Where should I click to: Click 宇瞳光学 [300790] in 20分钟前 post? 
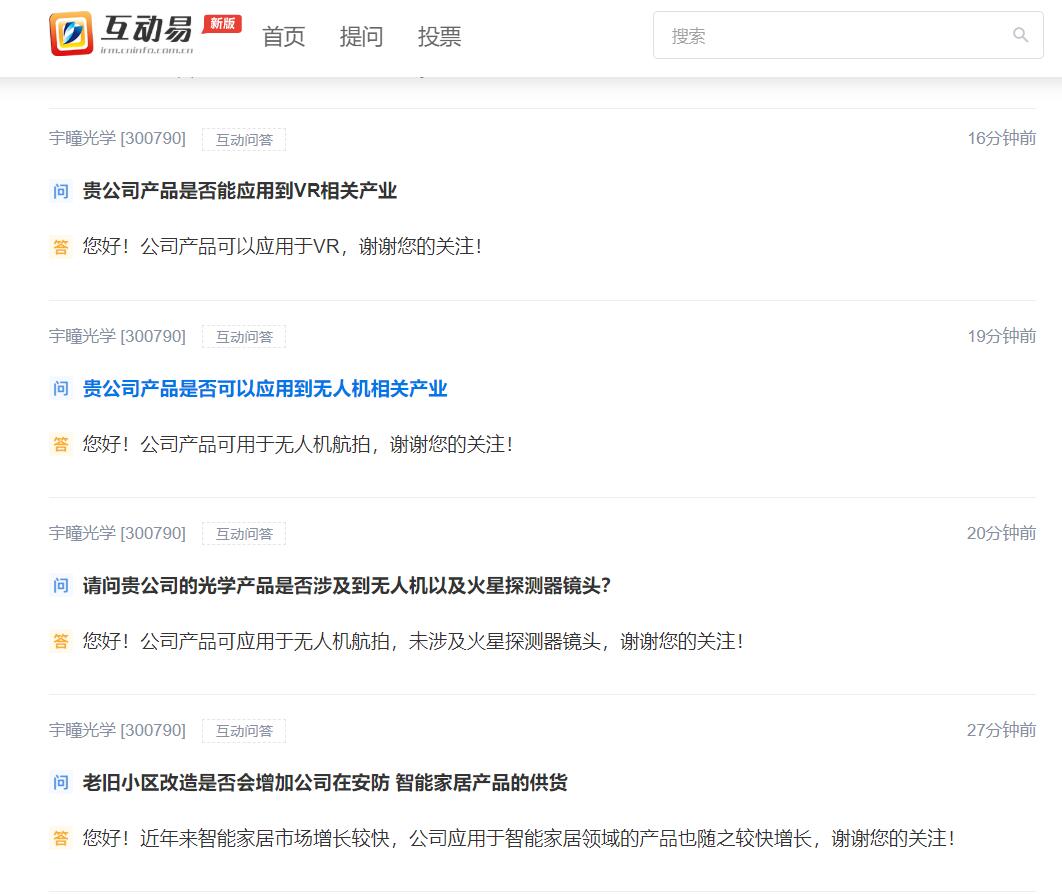[x=117, y=533]
